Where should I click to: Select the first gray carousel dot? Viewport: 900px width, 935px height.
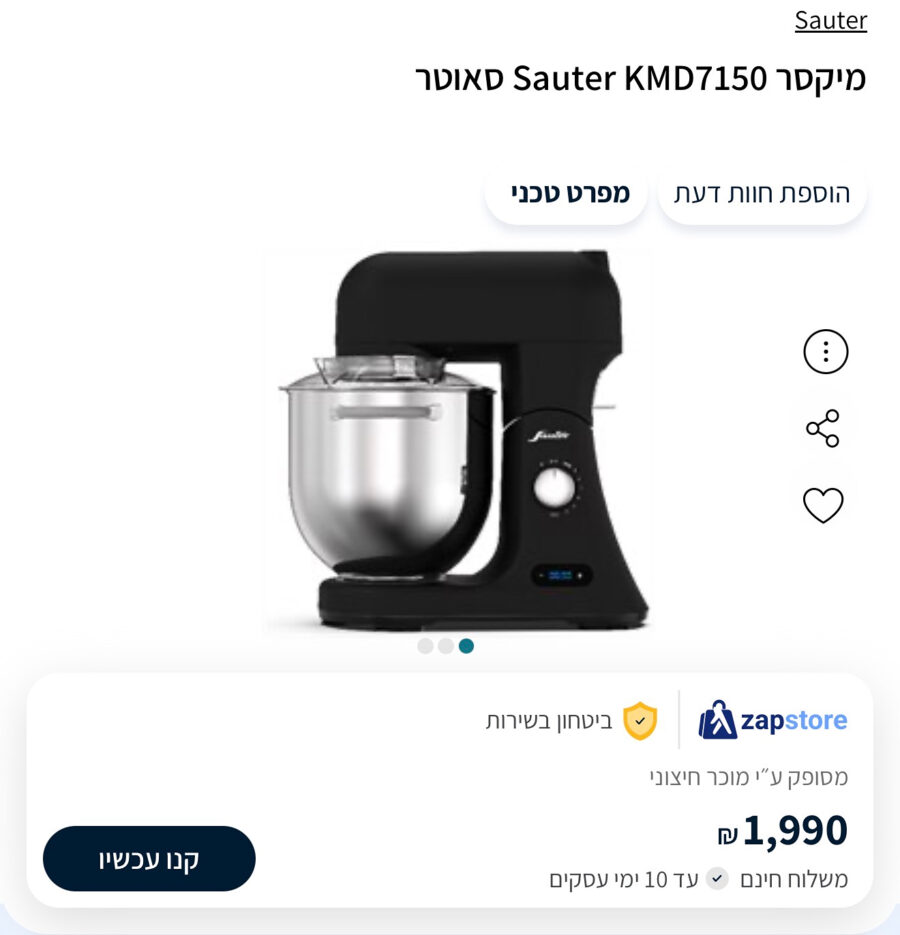pos(425,646)
